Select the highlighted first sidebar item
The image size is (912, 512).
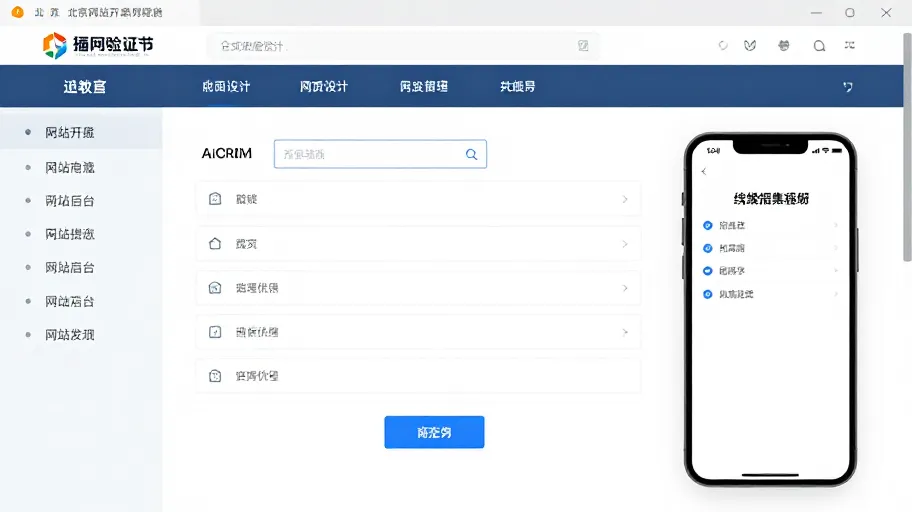click(x=81, y=133)
